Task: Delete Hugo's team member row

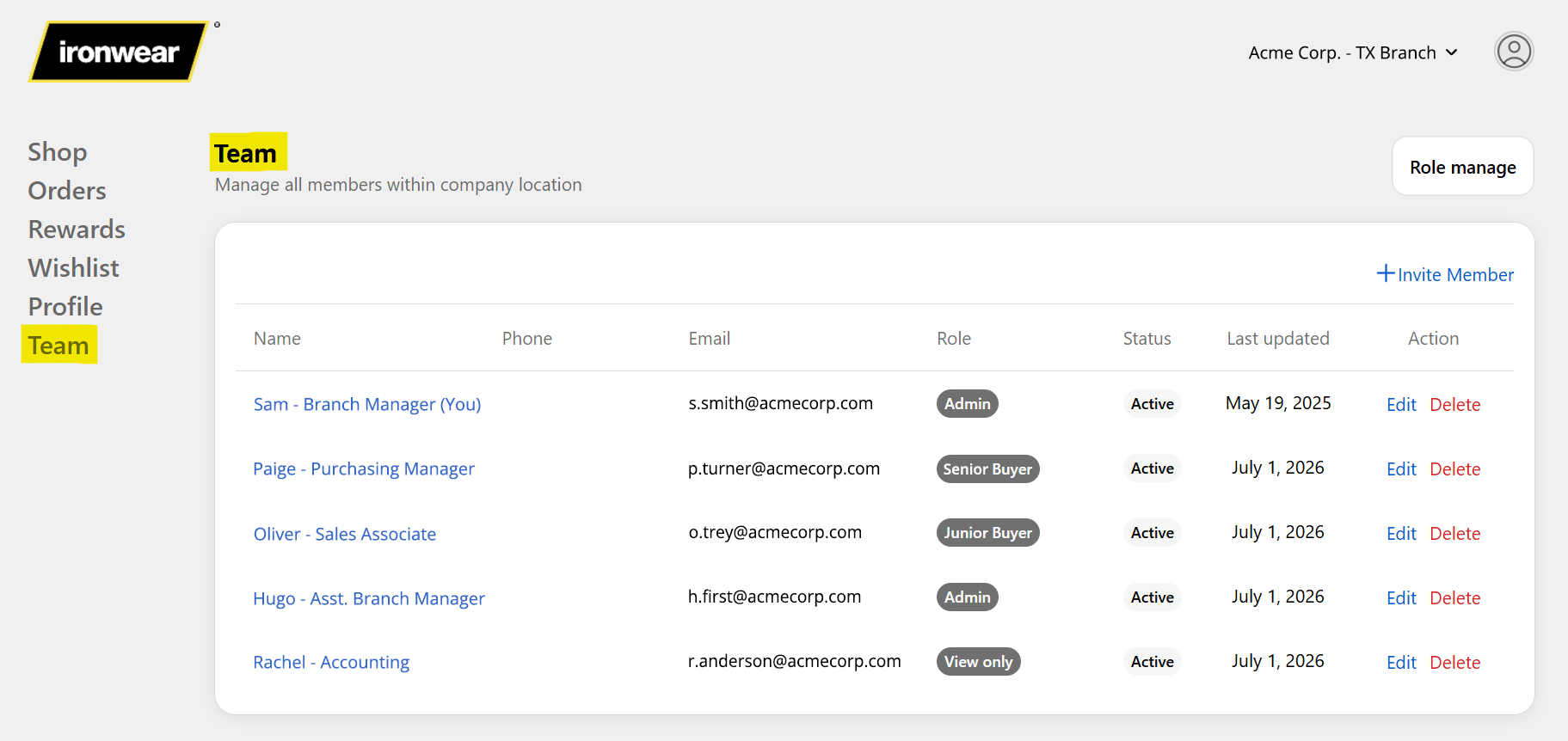Action: (x=1455, y=597)
